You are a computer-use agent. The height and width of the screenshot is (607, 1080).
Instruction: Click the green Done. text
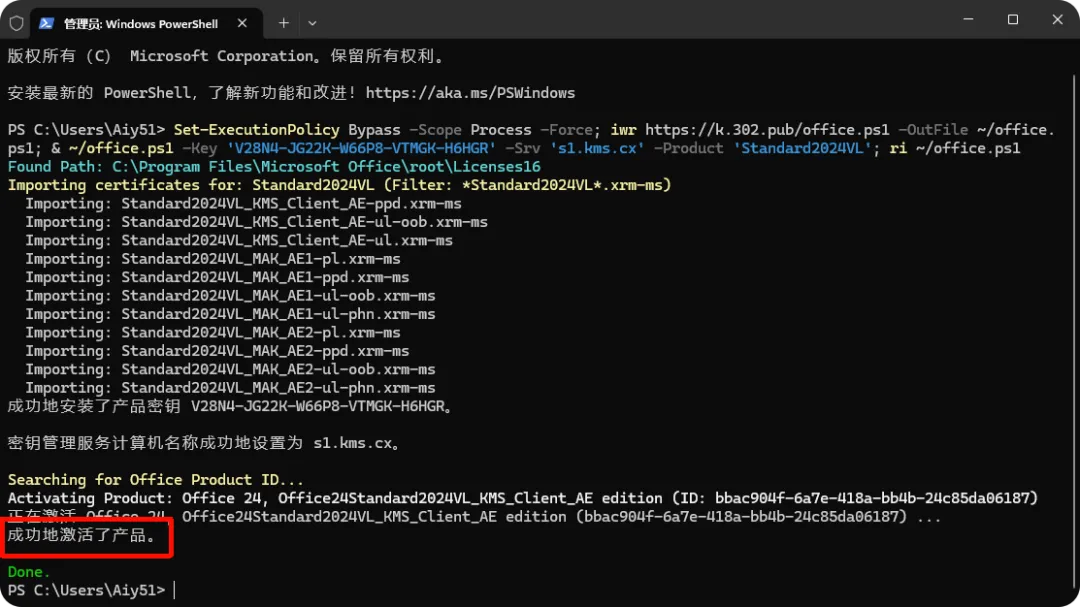(29, 572)
